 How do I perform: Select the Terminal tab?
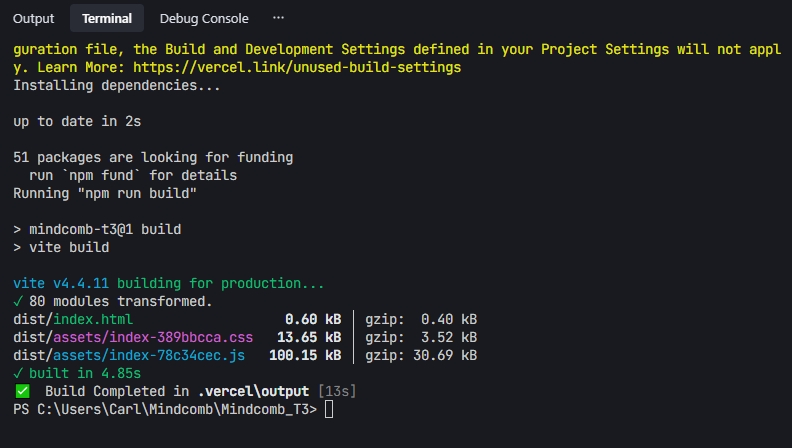pyautogui.click(x=107, y=18)
